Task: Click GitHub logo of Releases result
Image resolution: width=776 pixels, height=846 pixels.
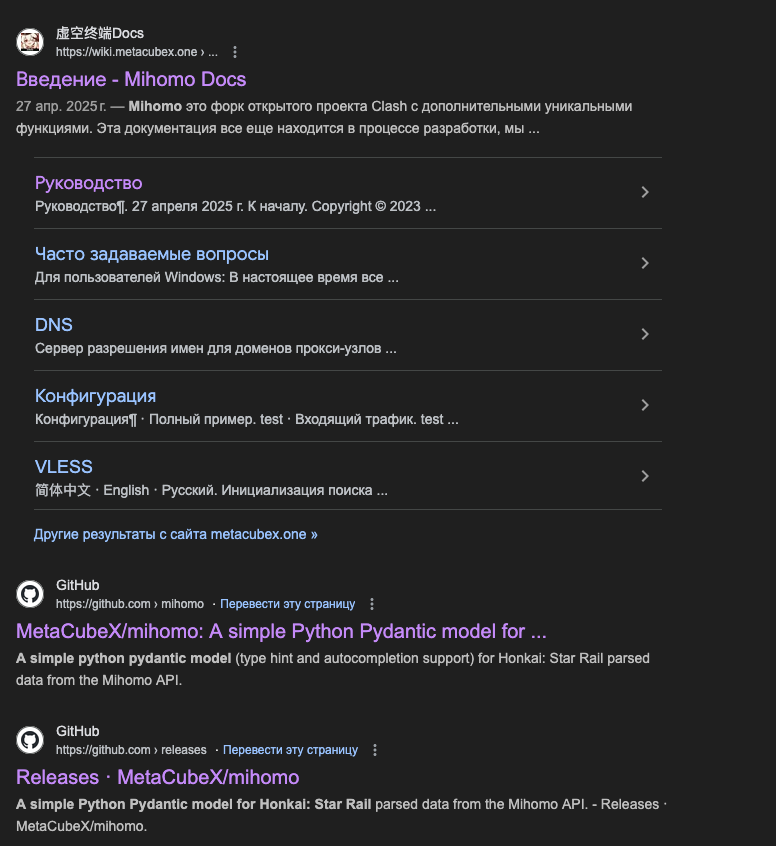Action: (30, 740)
